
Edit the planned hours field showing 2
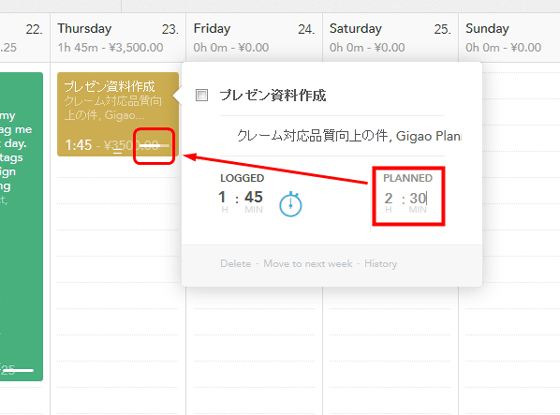(389, 198)
